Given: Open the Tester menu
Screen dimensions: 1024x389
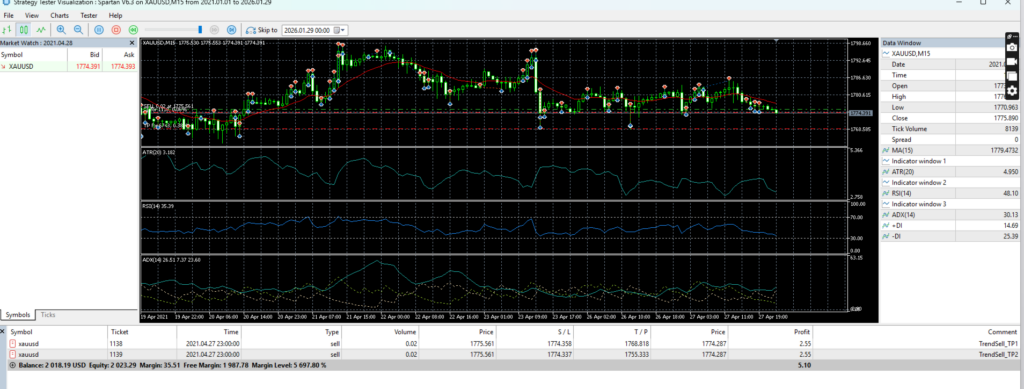Looking at the screenshot, I should tap(89, 15).
